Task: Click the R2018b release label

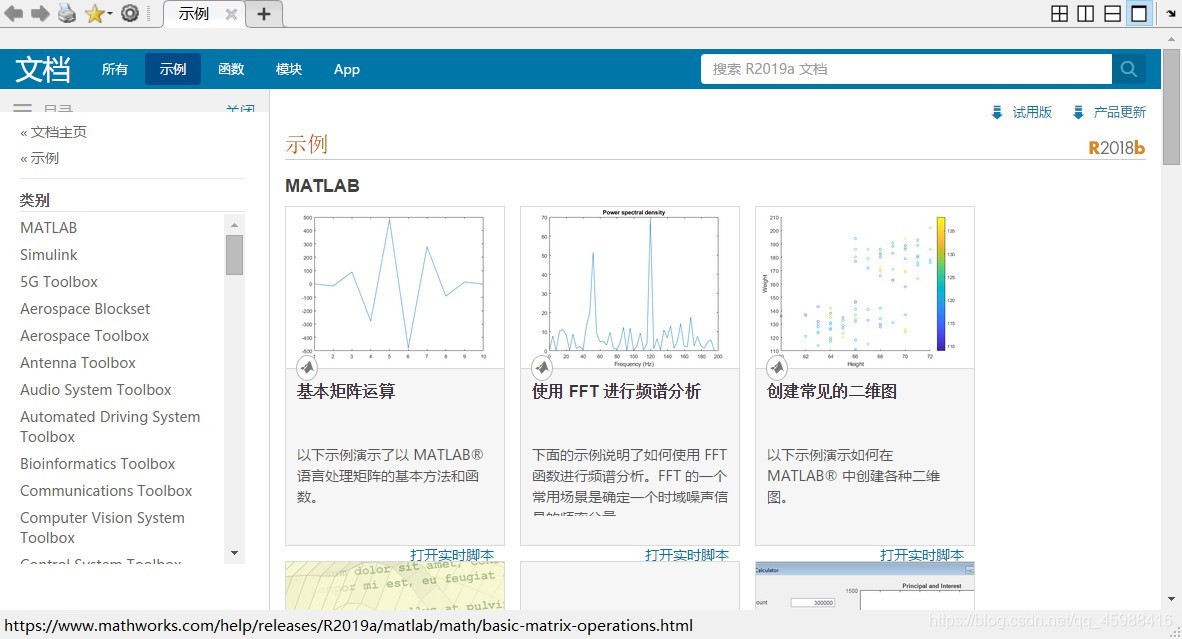Action: [x=1116, y=148]
